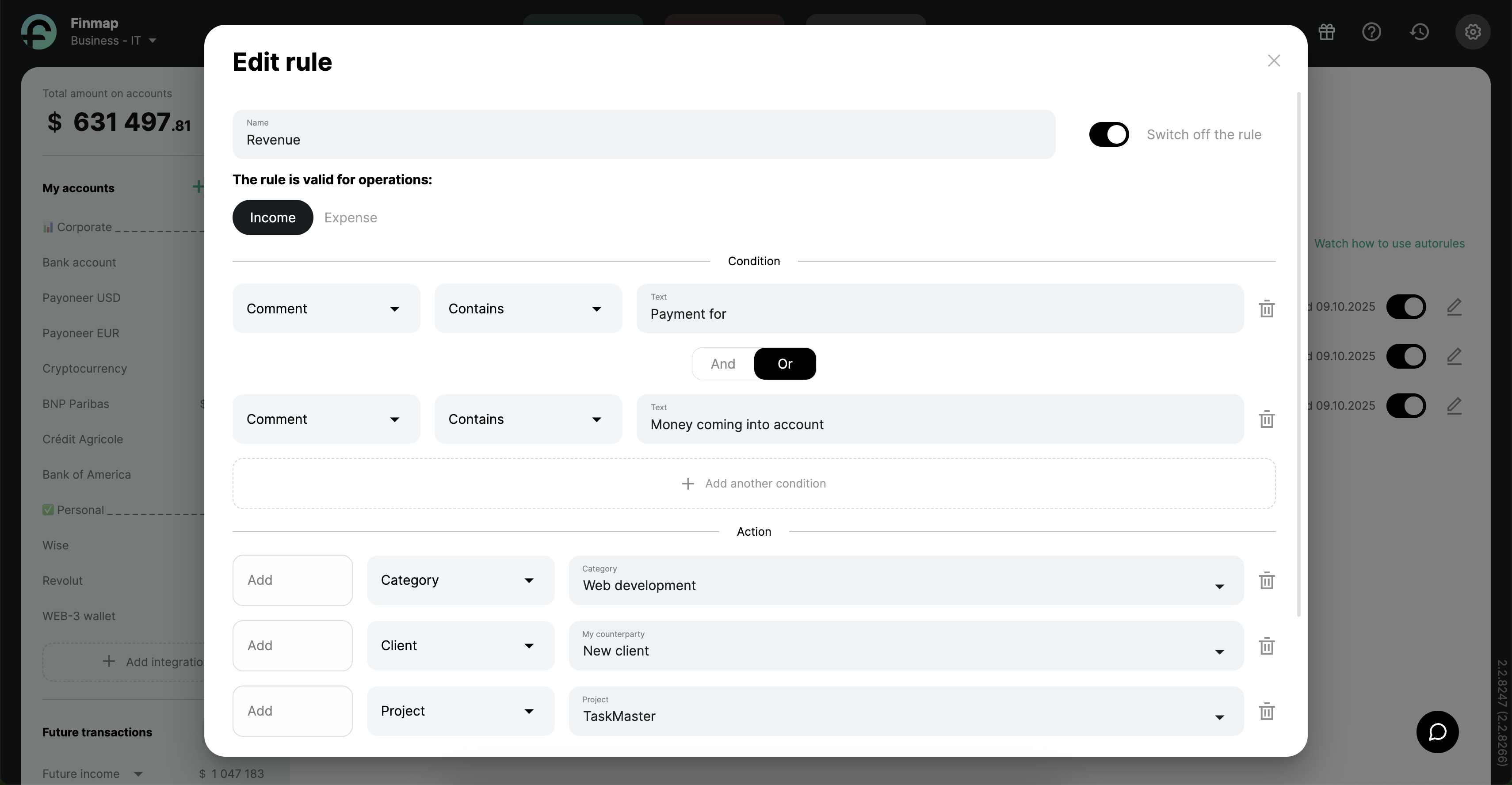Remove the TaskMaster project action row

(x=1267, y=711)
